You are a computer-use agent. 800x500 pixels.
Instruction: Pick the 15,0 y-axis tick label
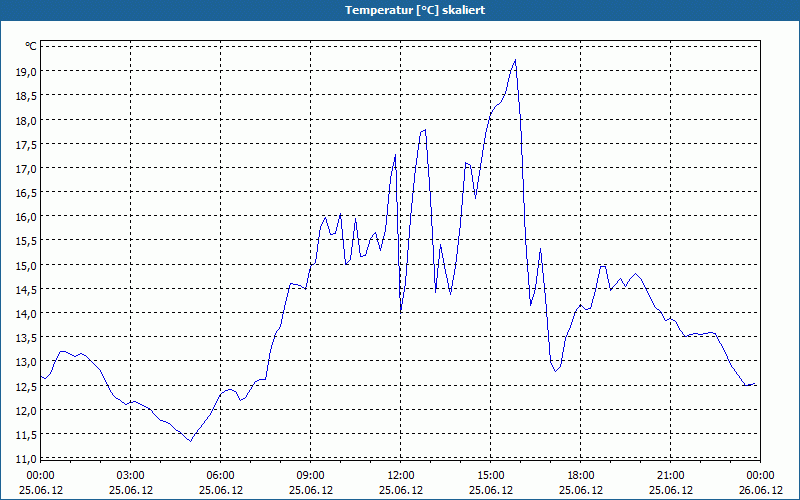coord(27,265)
